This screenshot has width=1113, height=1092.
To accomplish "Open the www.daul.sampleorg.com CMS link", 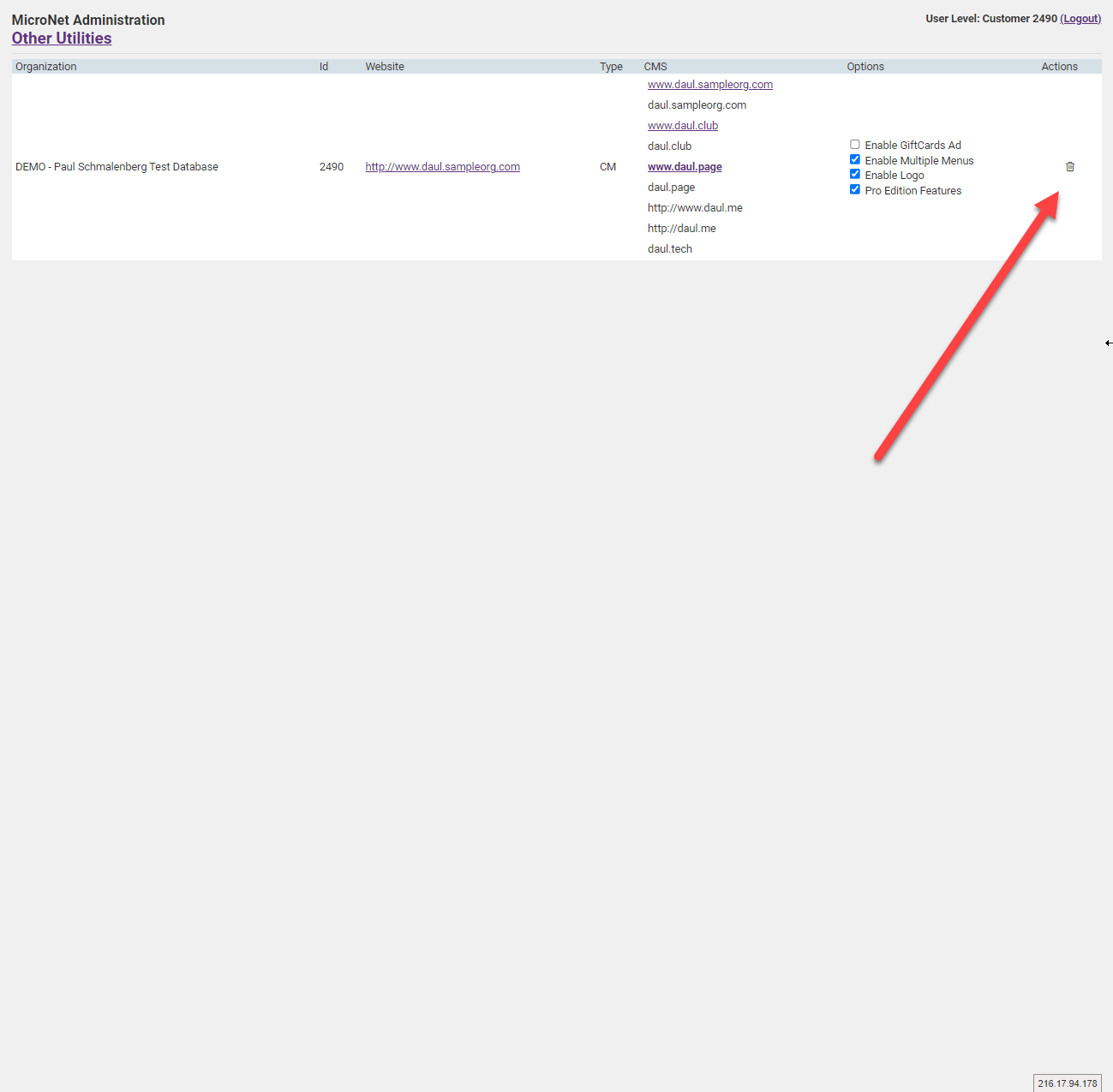I will pyautogui.click(x=709, y=85).
